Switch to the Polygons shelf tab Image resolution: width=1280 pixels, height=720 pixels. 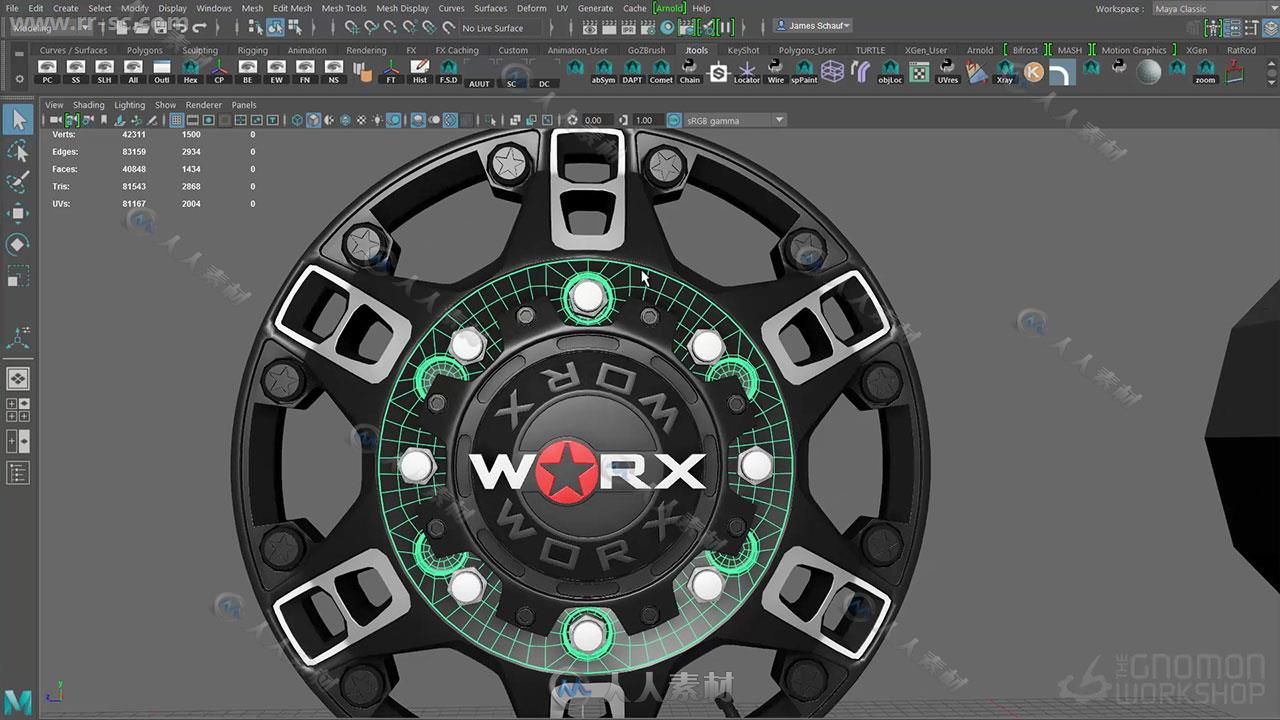[x=144, y=50]
